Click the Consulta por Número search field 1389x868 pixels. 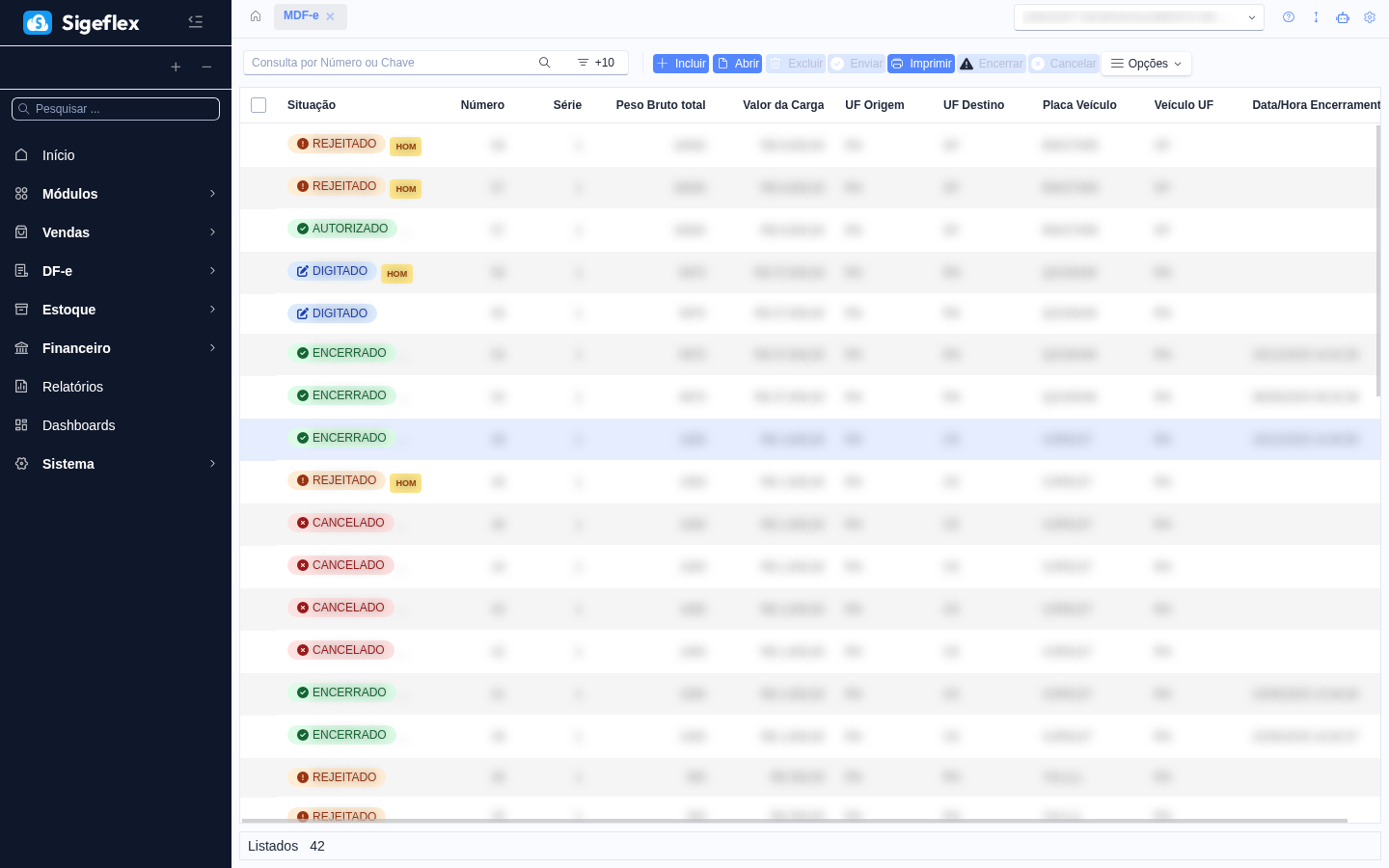point(391,63)
